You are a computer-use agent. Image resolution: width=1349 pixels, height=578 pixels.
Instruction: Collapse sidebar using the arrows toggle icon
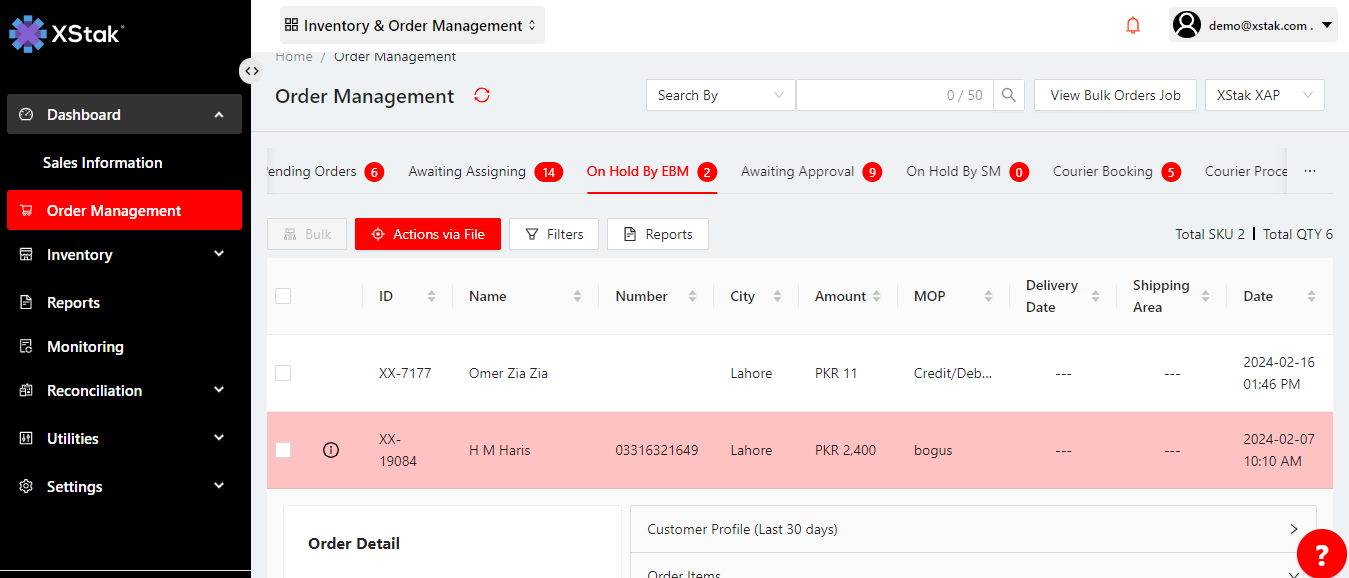(x=252, y=71)
